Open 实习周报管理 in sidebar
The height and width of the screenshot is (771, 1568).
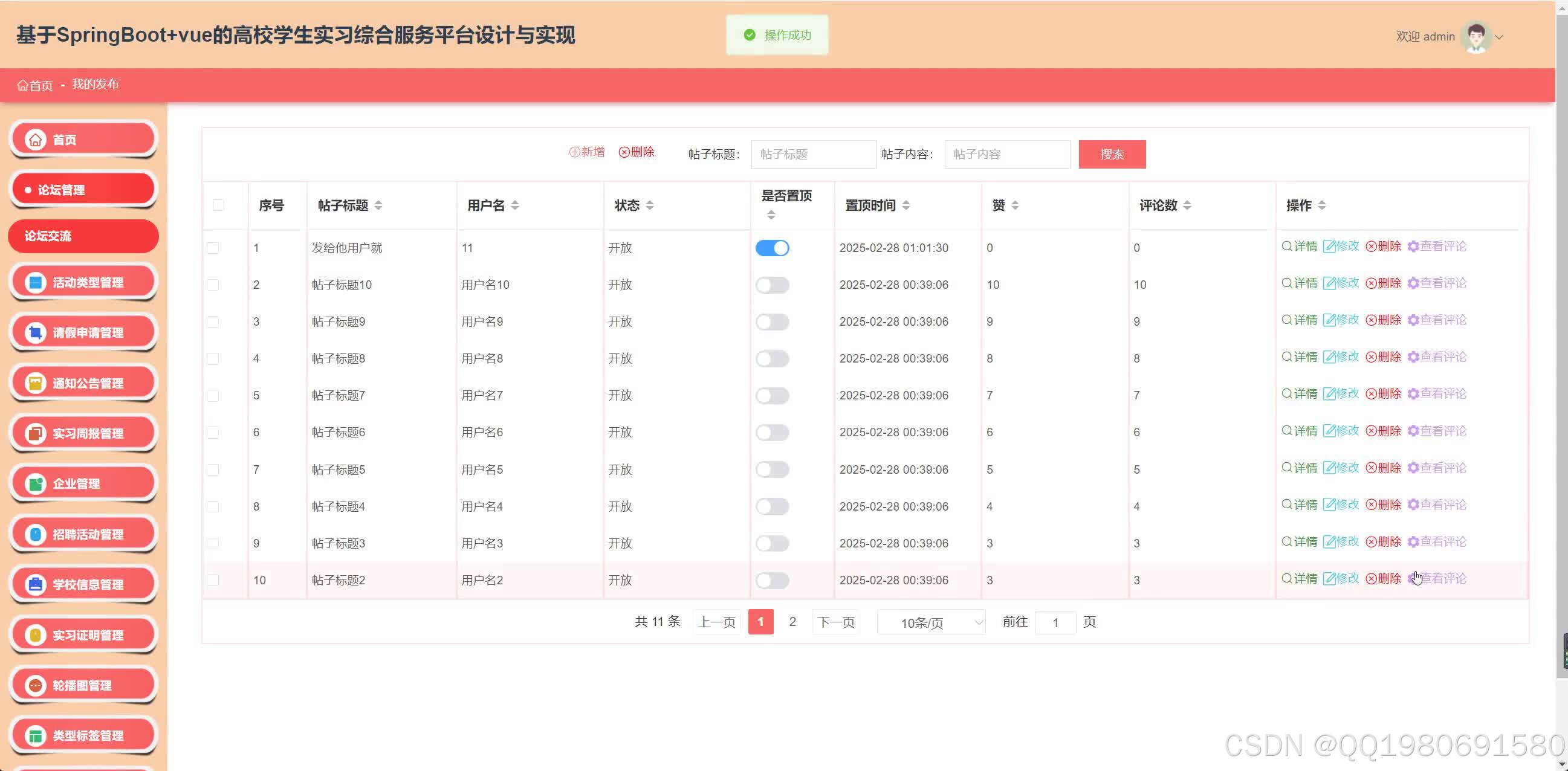tap(35, 433)
